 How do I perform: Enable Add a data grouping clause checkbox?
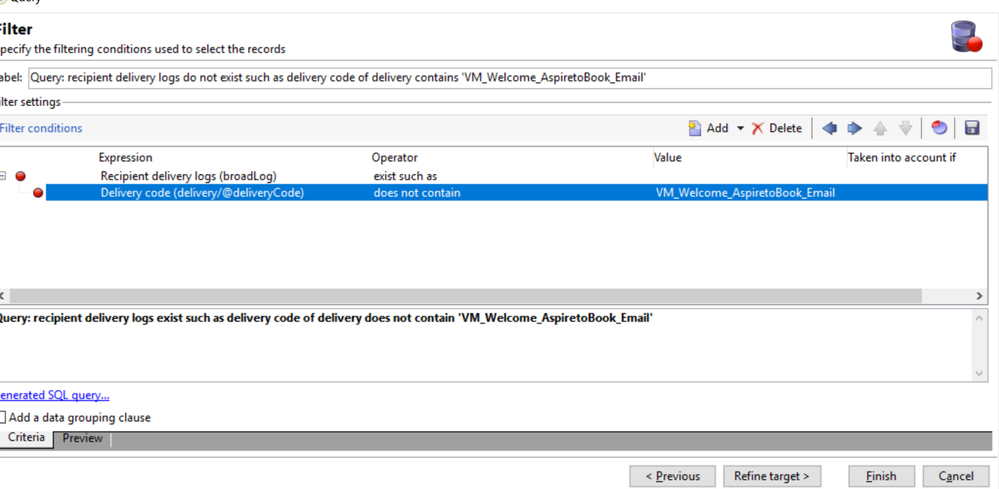coord(3,417)
